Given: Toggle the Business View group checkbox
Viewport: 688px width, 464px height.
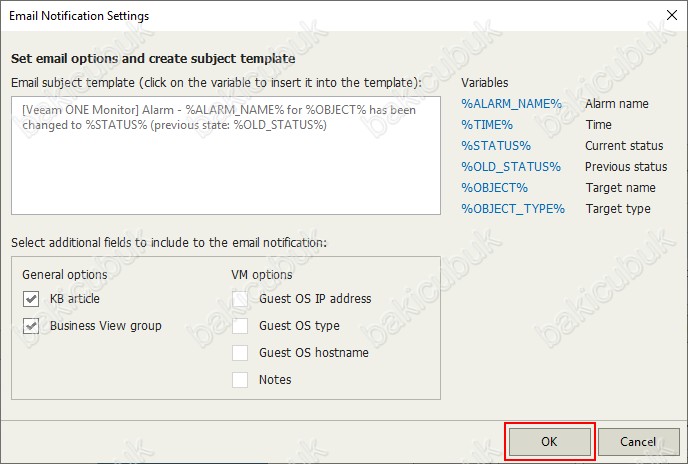Looking at the screenshot, I should point(31,326).
